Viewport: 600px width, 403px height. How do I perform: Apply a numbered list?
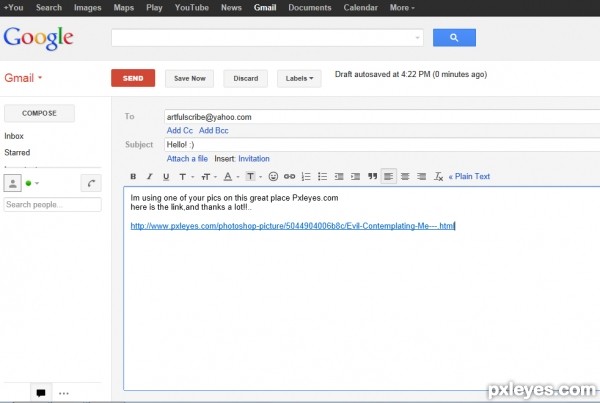pos(306,176)
